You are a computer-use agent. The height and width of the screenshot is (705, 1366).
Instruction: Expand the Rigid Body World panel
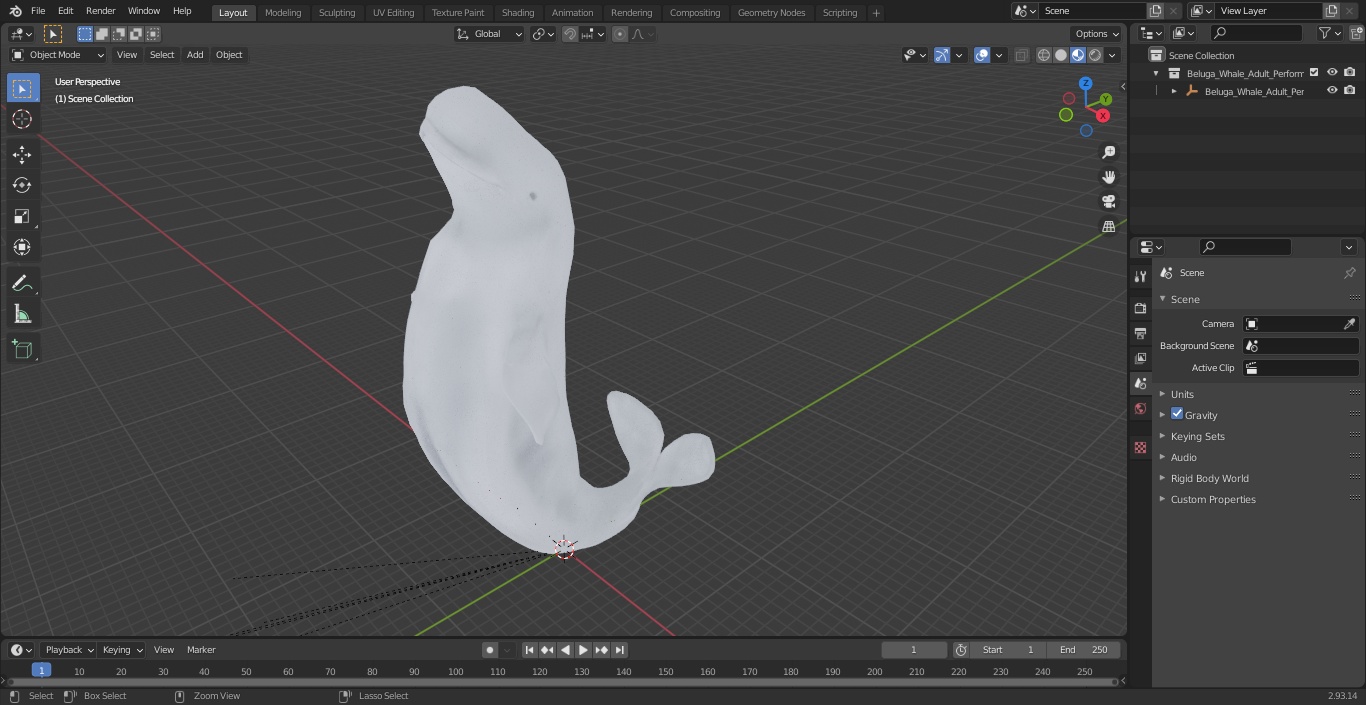1209,478
